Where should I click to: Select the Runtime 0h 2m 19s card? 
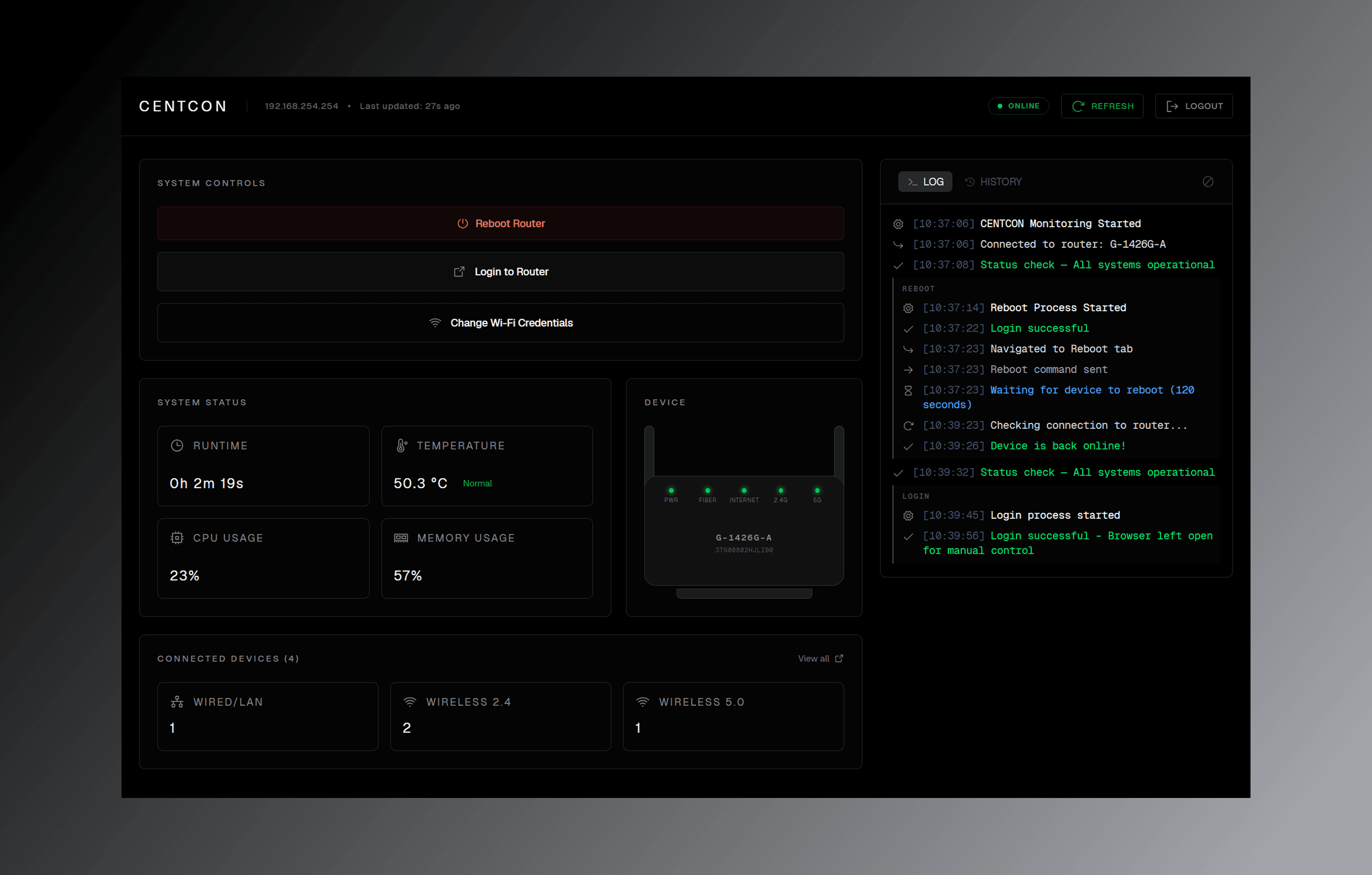(263, 466)
